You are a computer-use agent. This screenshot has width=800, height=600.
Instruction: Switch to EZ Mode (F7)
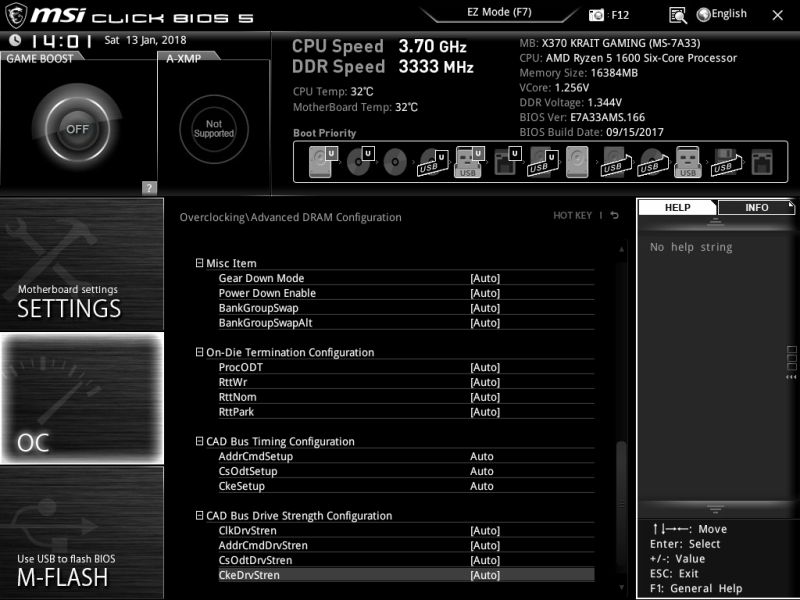pos(499,12)
